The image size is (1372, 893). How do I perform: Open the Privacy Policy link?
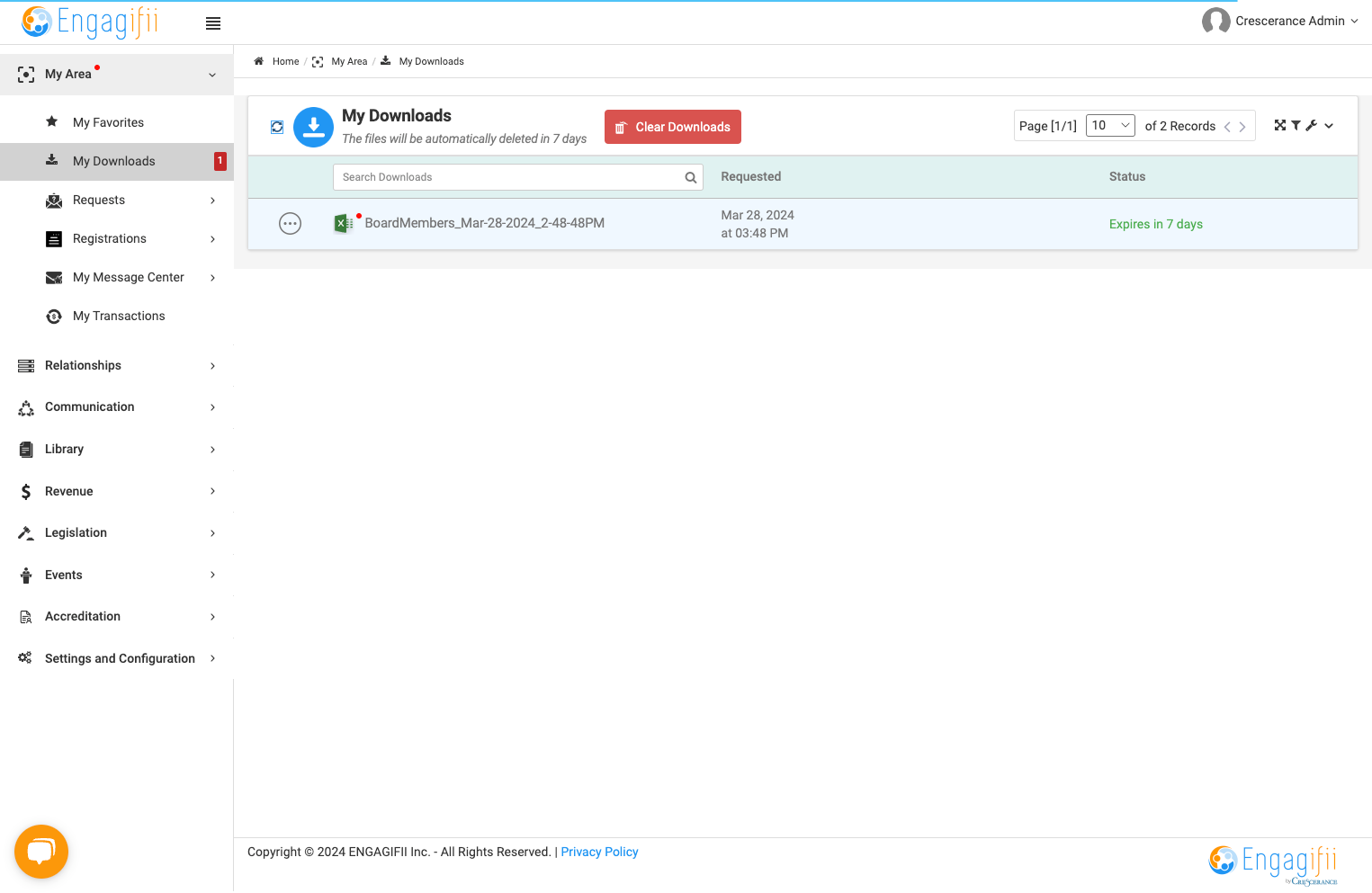click(x=599, y=852)
